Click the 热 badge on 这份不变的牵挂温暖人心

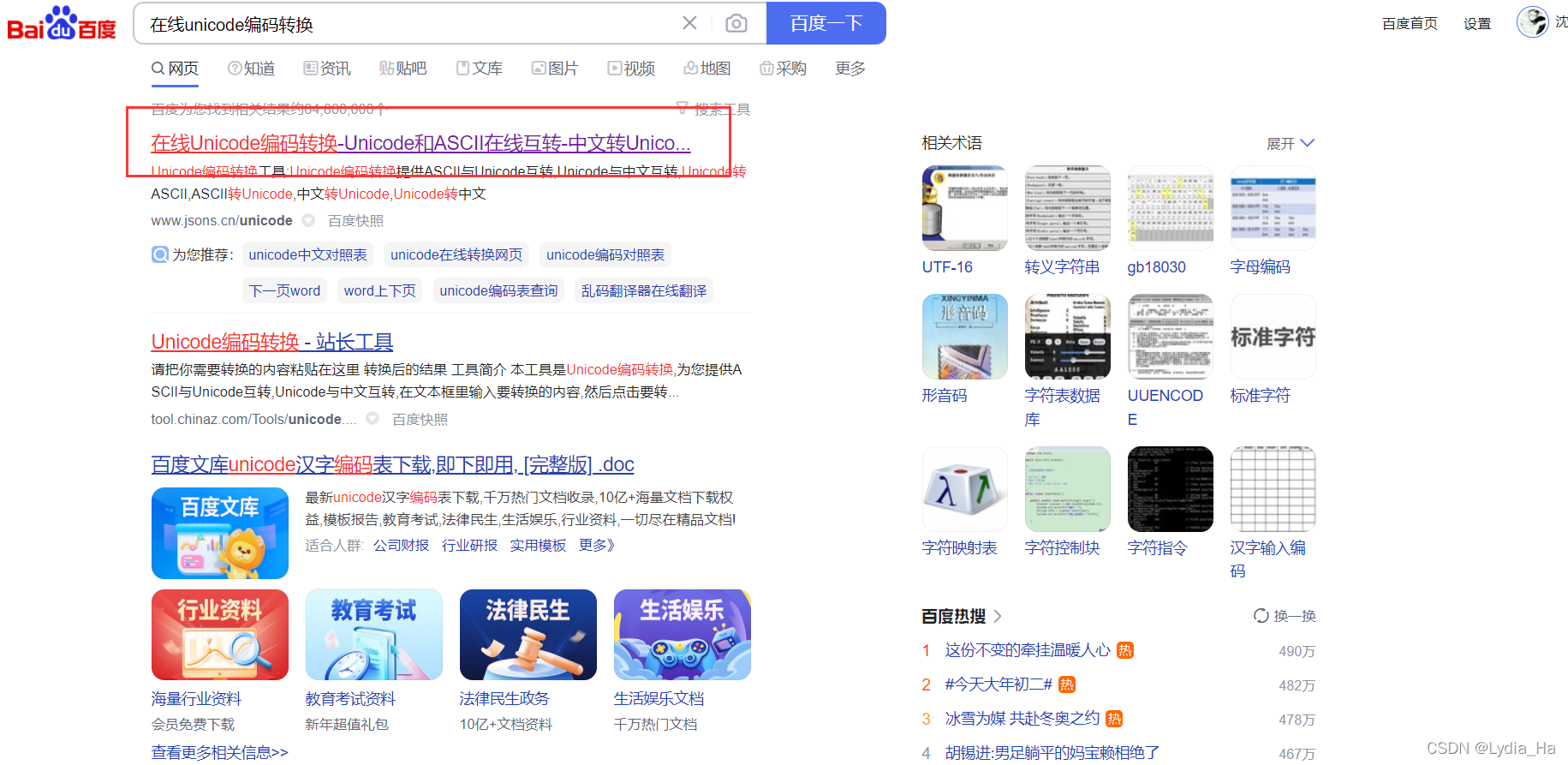tap(1125, 650)
